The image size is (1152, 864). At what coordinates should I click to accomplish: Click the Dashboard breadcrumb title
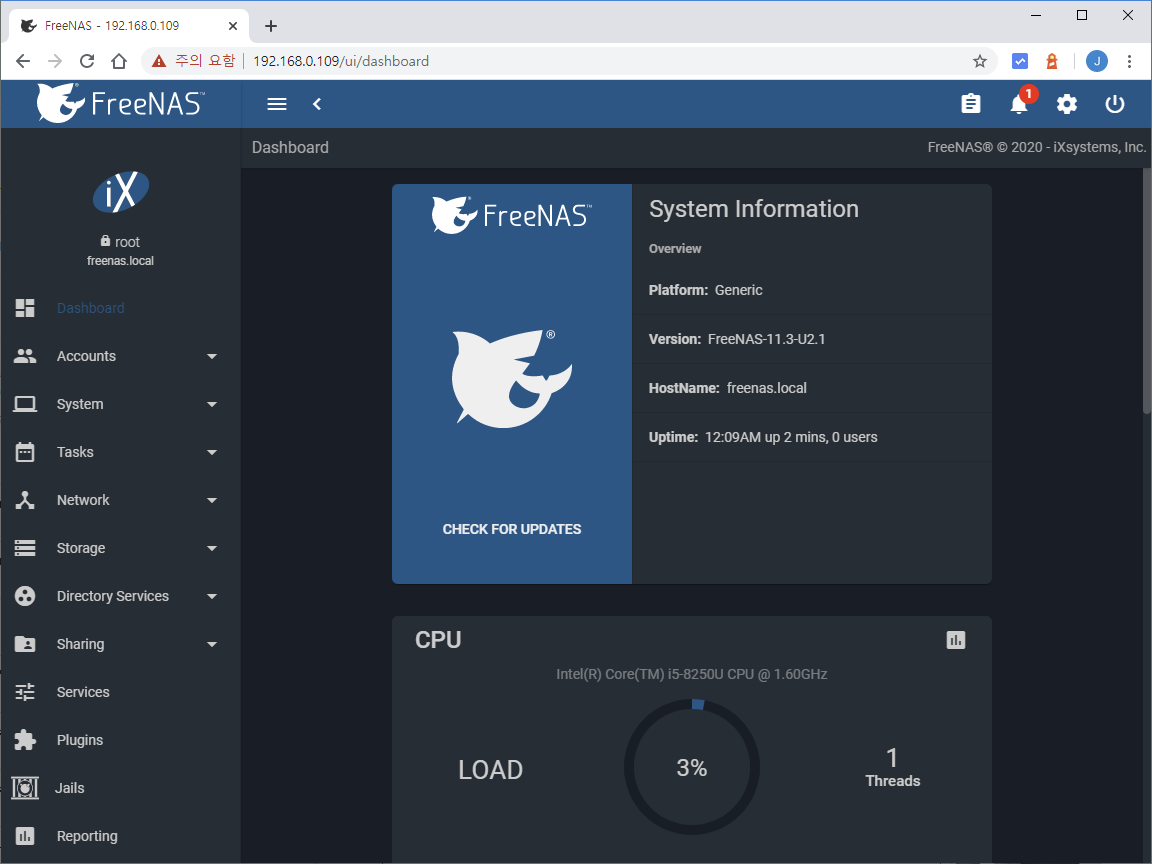[290, 148]
